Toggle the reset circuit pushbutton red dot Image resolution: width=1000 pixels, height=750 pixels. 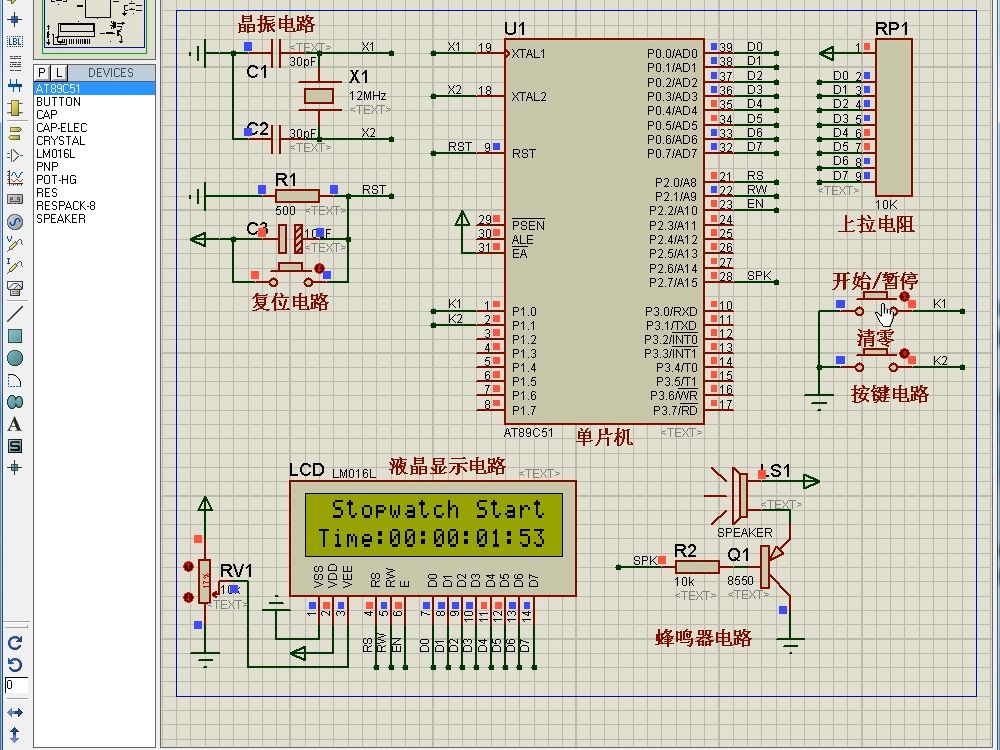(320, 268)
